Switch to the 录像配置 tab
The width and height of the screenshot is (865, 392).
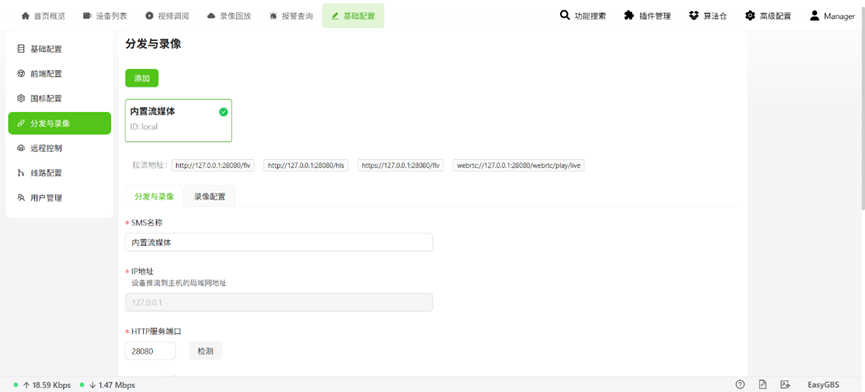210,196
